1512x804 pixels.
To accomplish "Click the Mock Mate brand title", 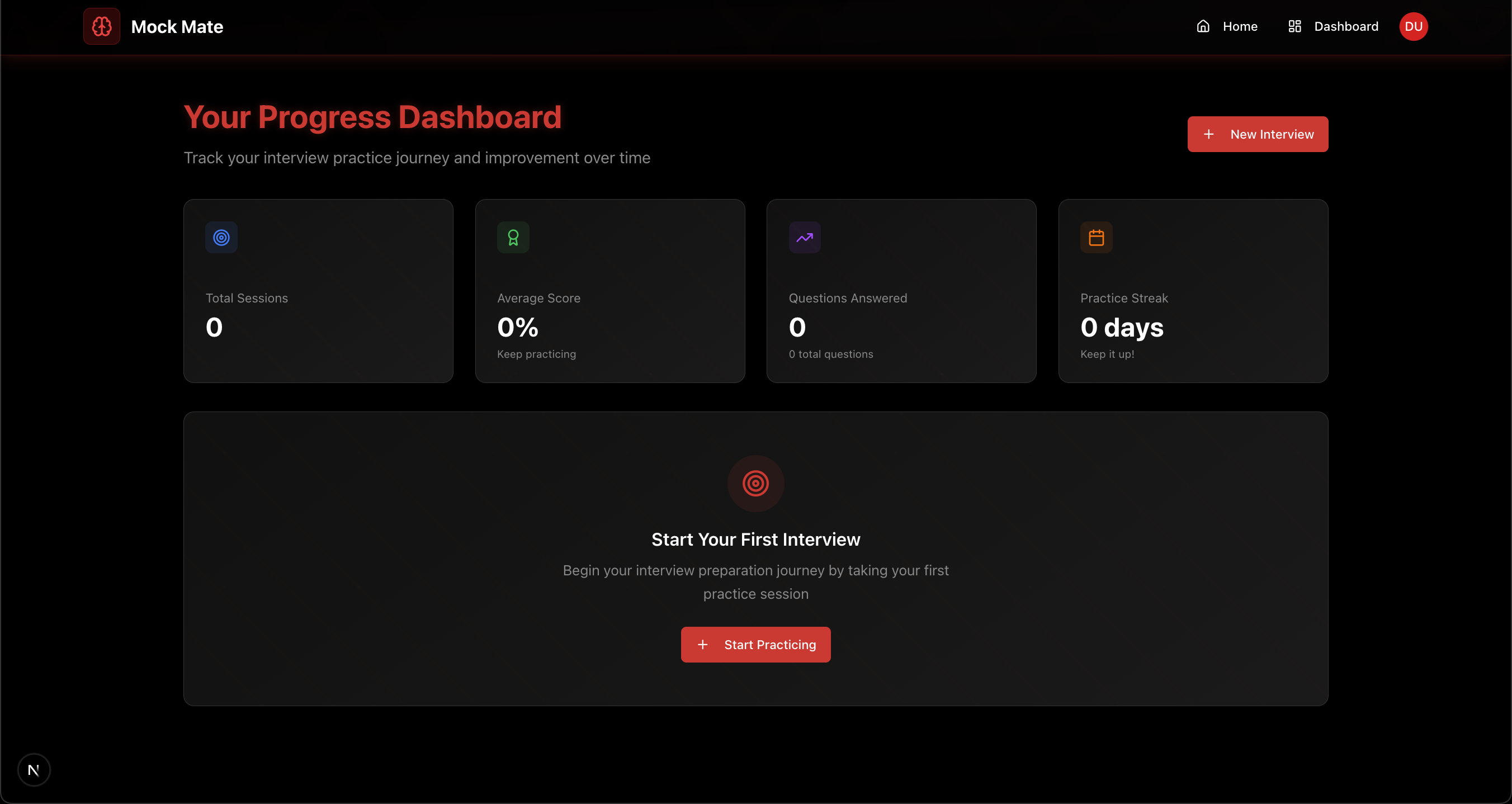I will point(177,27).
